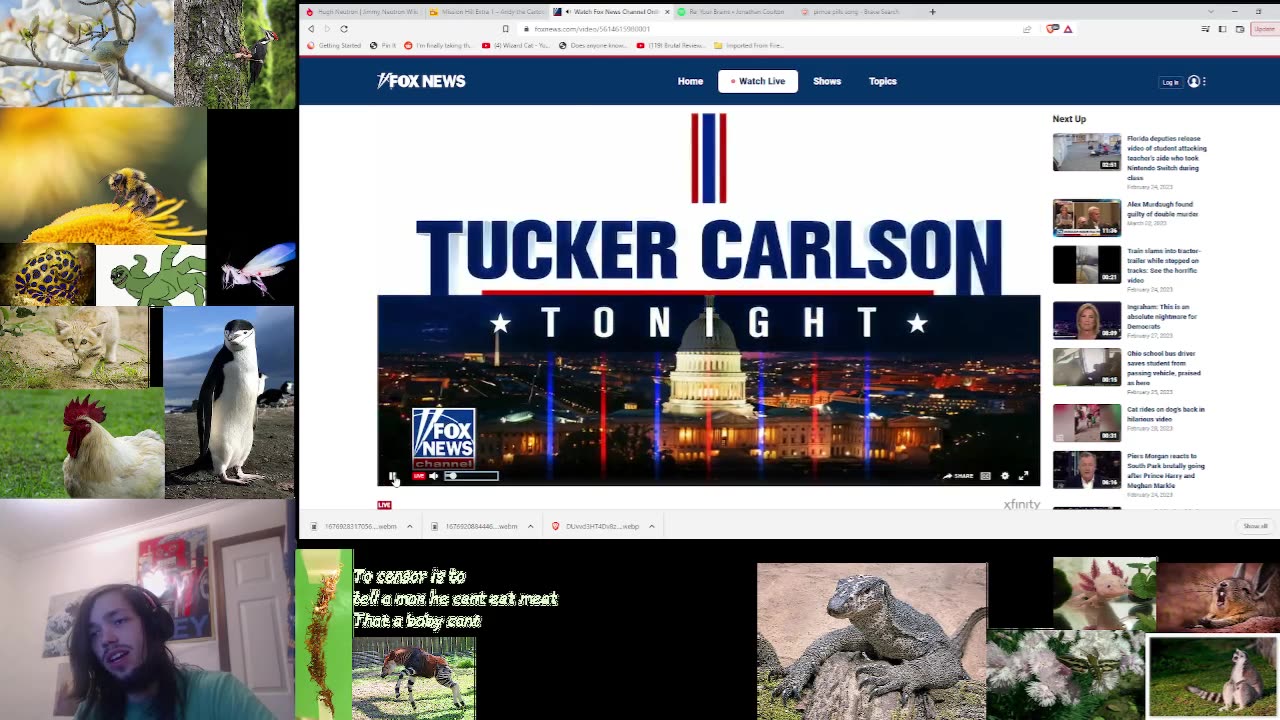Pause the live video stream

(x=392, y=476)
